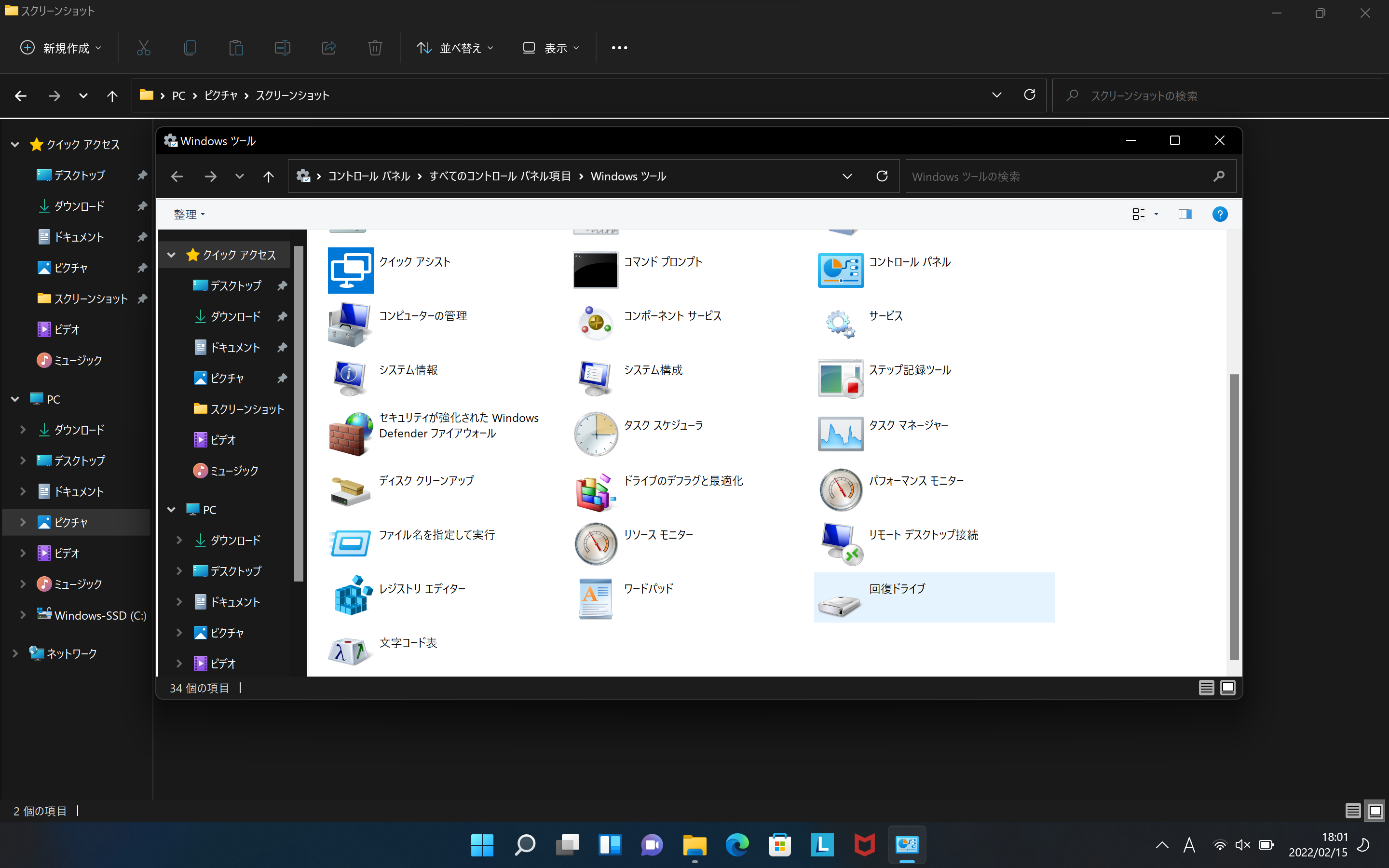The width and height of the screenshot is (1389, 868).
Task: Select the ディスク クリーンアップ icon
Action: click(x=350, y=491)
